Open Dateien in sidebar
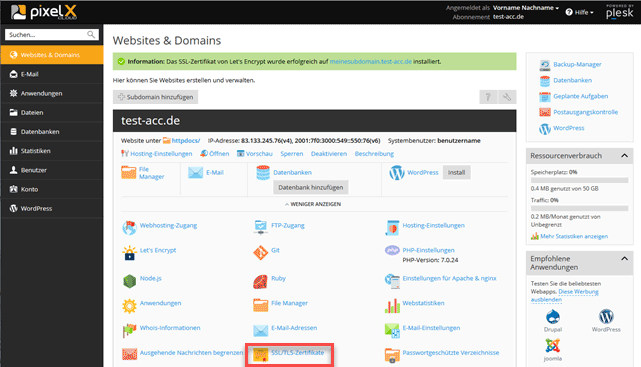The width and height of the screenshot is (641, 367). [x=52, y=112]
